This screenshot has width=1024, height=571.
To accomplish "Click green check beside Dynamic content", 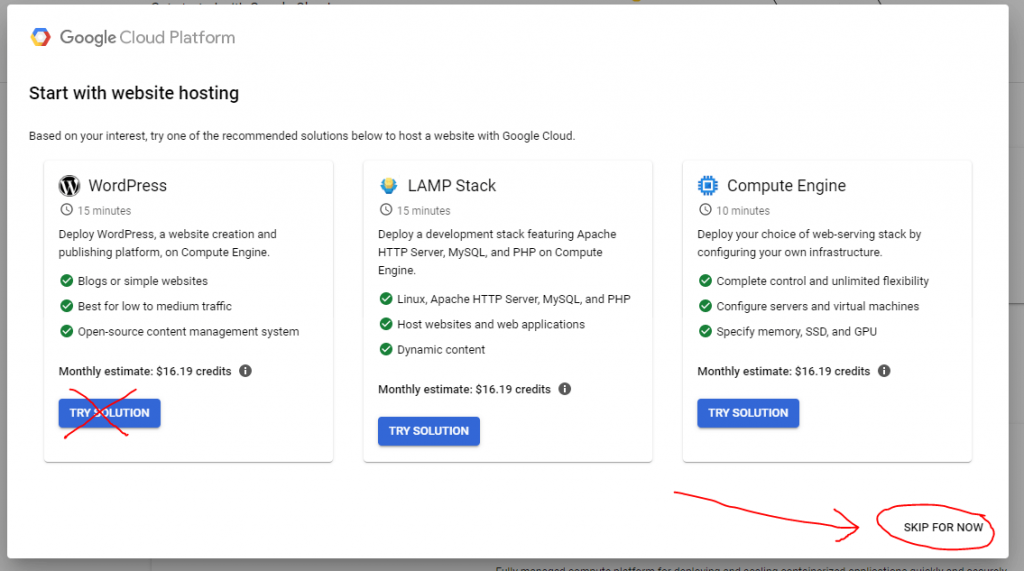I will pyautogui.click(x=386, y=349).
